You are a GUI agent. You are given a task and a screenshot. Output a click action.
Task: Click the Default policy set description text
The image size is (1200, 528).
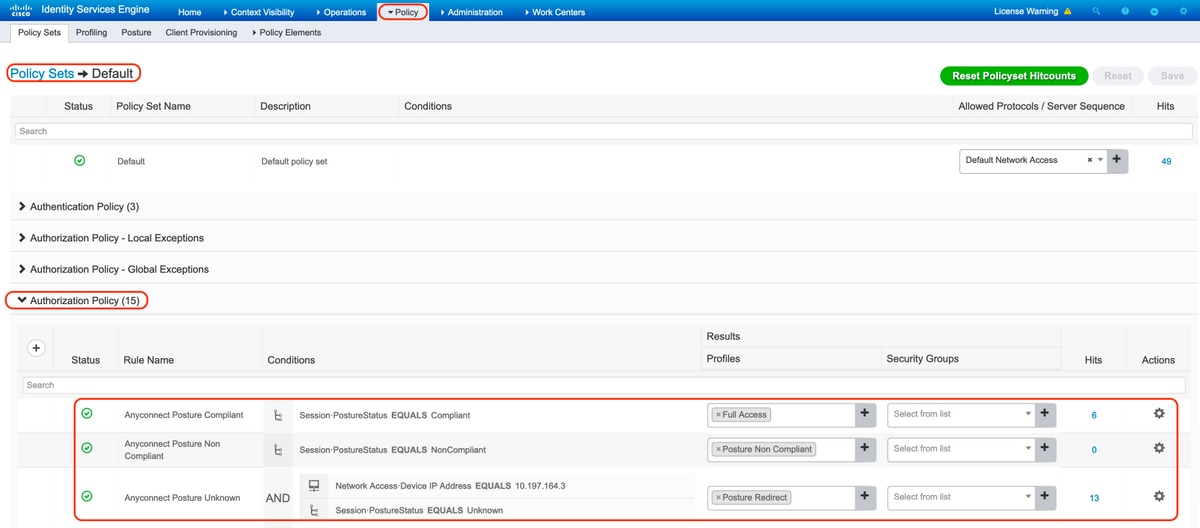coord(294,161)
